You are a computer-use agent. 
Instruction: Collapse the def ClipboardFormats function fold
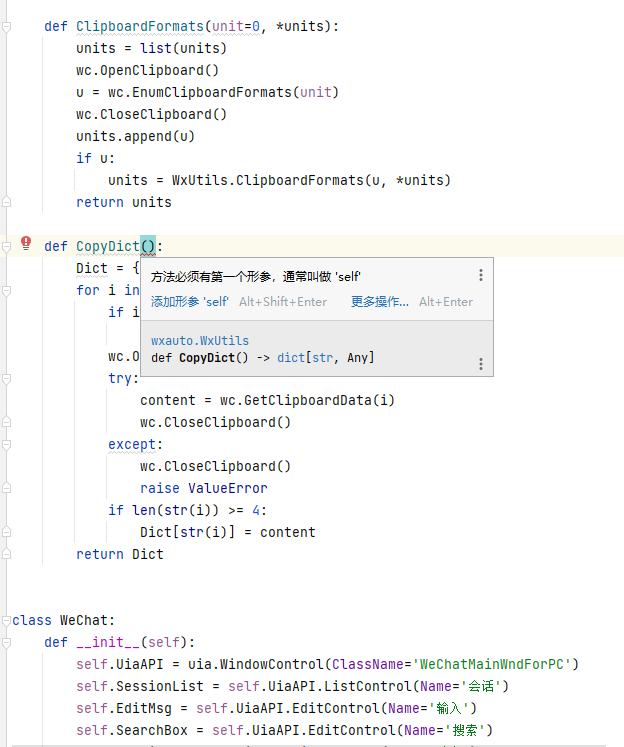tap(6, 27)
